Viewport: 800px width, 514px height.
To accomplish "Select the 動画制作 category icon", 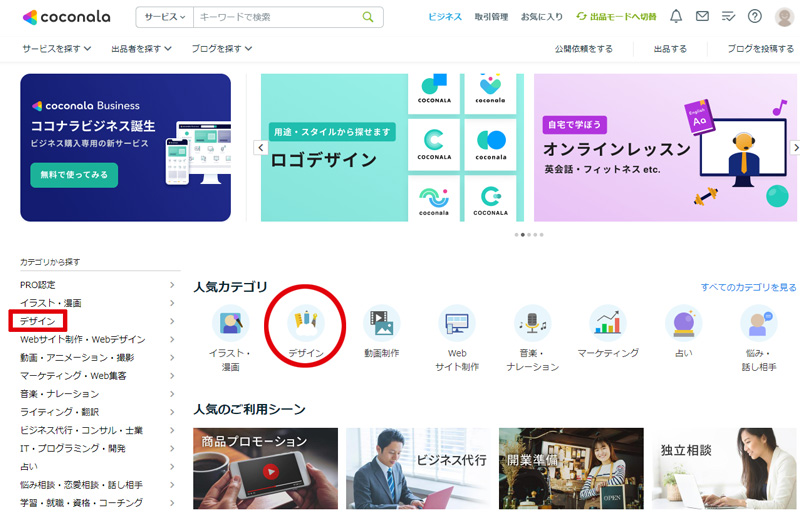I will (x=381, y=323).
